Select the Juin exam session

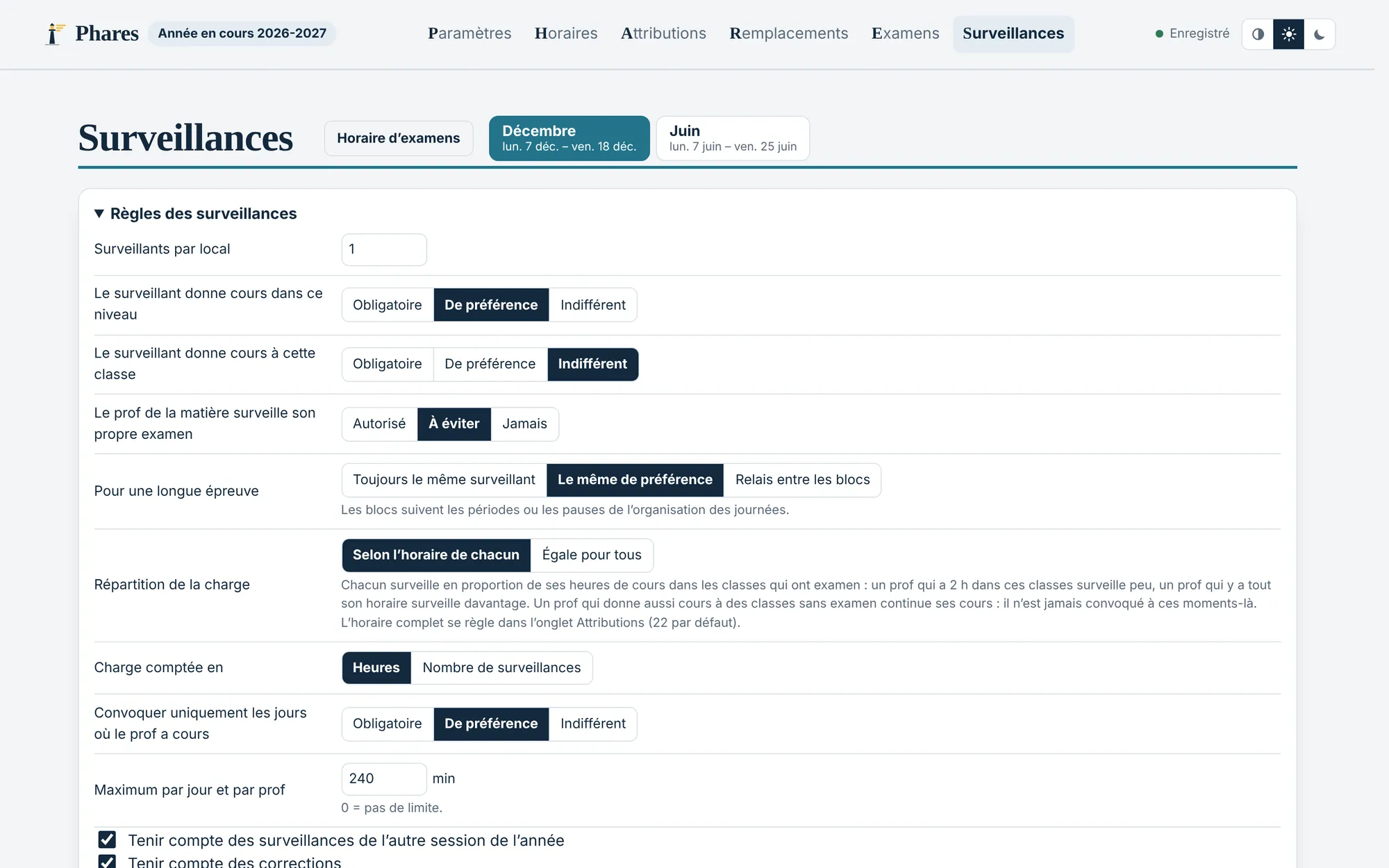733,138
